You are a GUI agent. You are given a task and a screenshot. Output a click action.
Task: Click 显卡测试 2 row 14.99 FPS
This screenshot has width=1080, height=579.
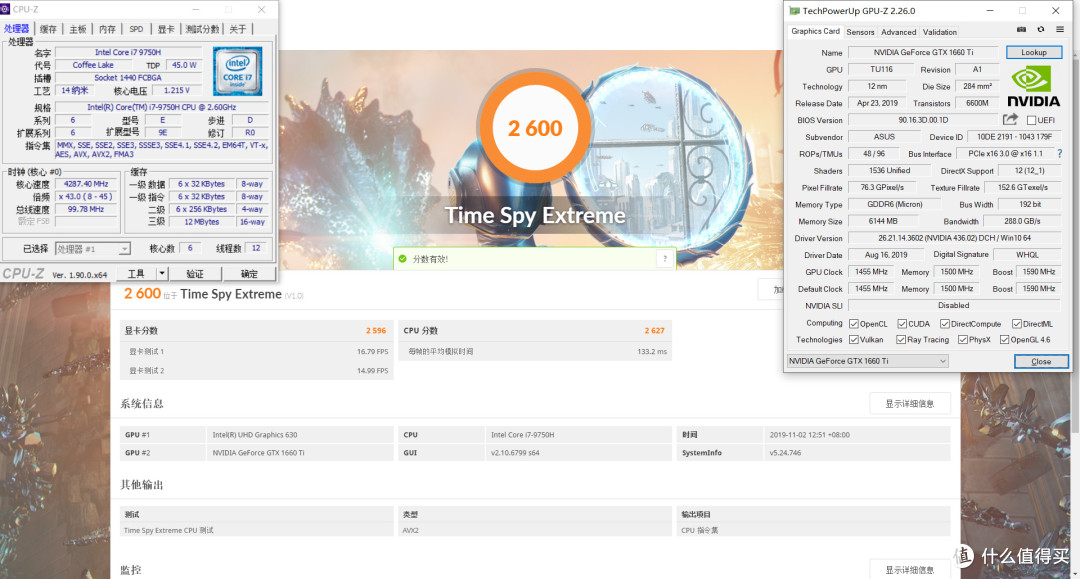click(257, 370)
